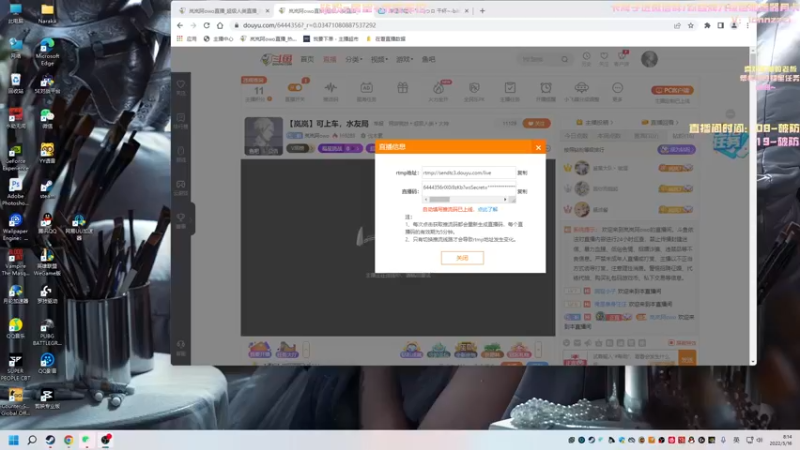Toggle the live broadcast on/off switch

[x=295, y=88]
